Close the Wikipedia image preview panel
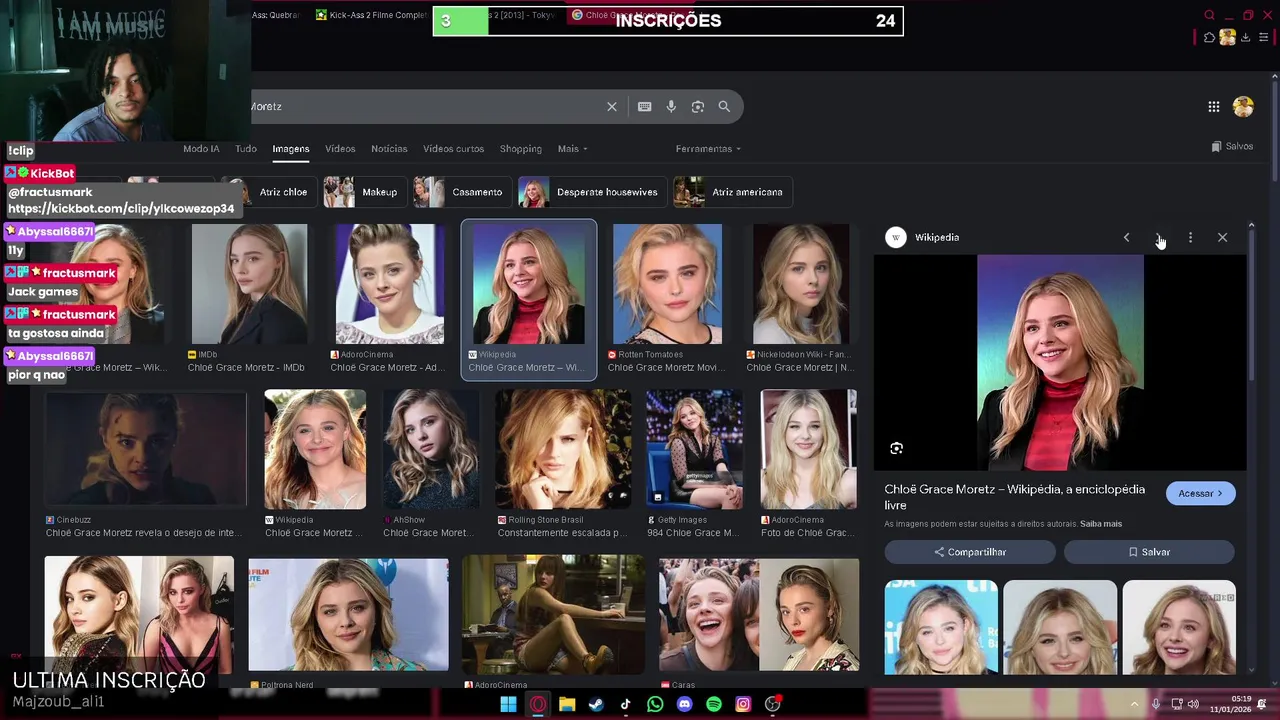1280x720 pixels. pyautogui.click(x=1222, y=238)
